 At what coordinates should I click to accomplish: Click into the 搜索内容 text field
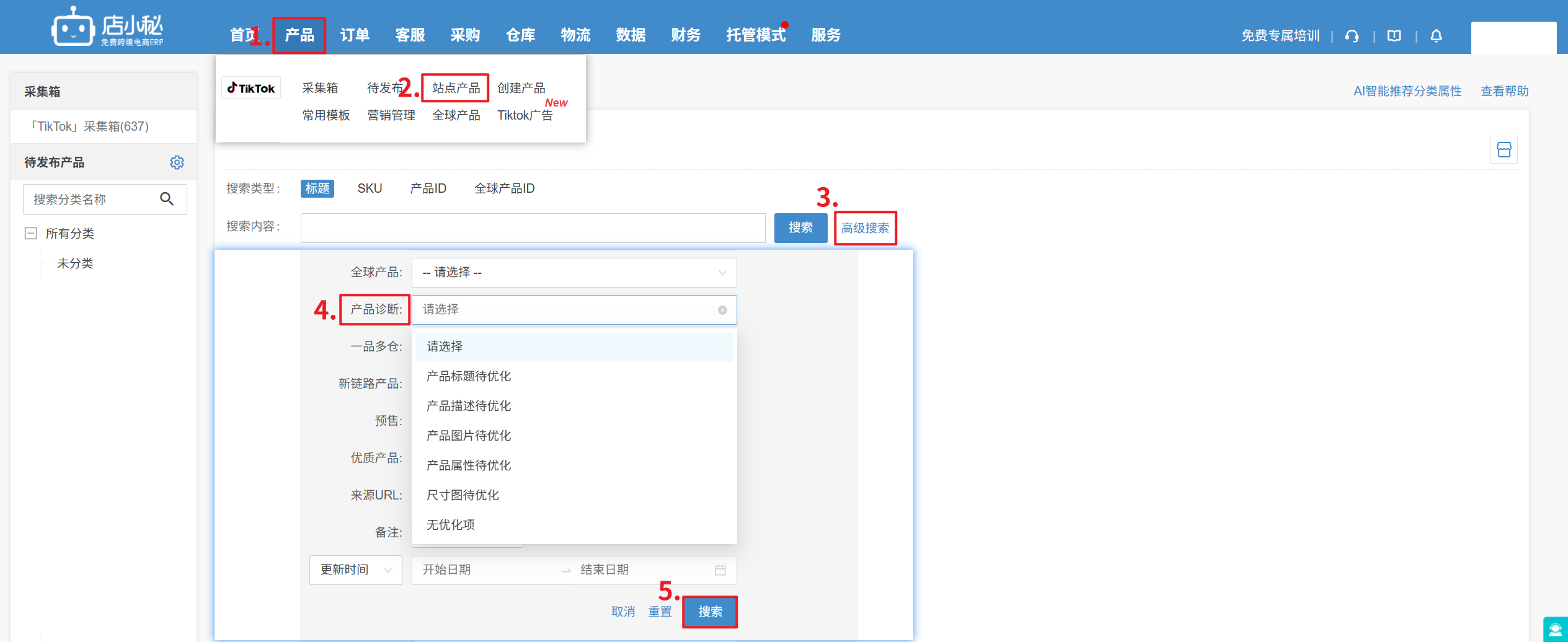tap(533, 228)
